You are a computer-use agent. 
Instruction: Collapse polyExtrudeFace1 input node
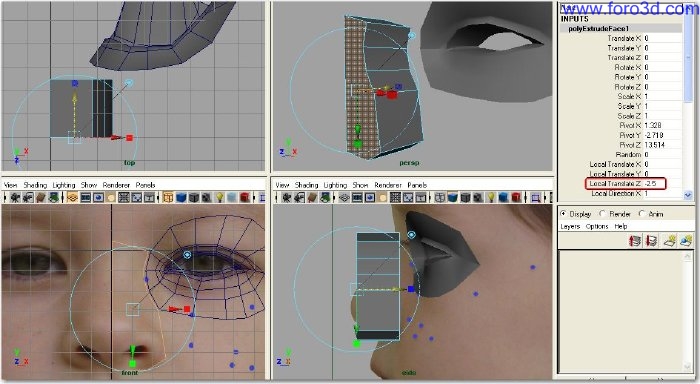599,29
